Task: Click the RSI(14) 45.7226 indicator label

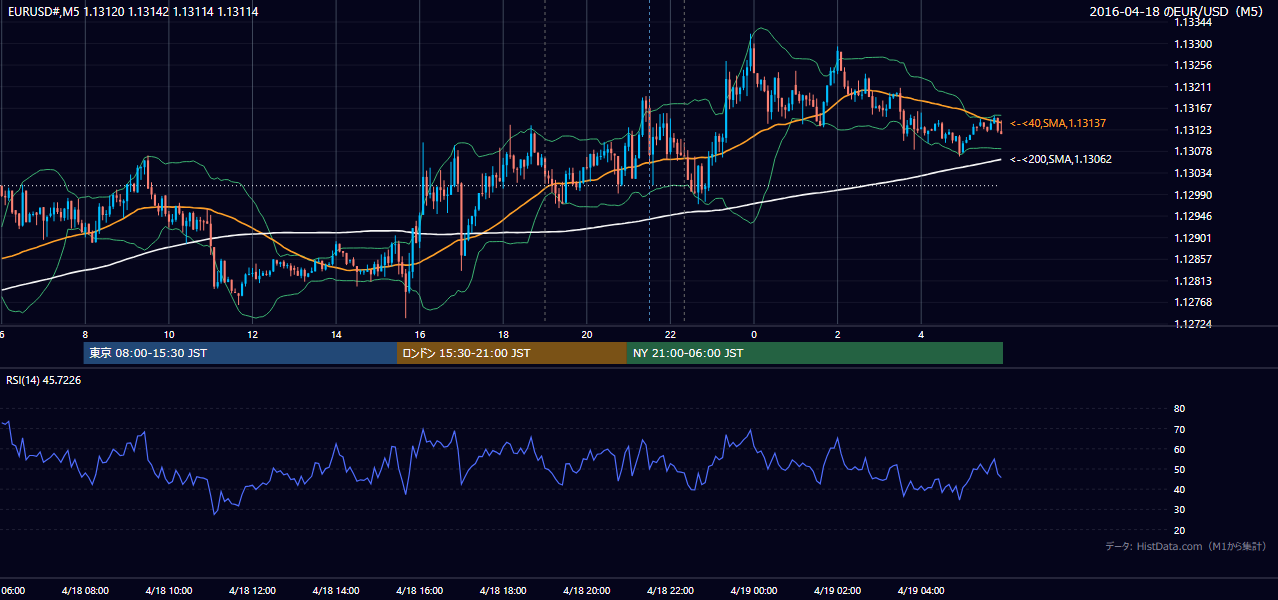Action: [44, 380]
